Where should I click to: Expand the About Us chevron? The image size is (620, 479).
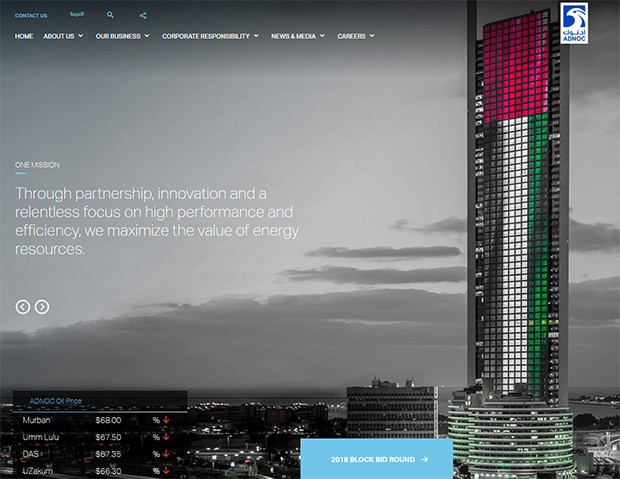point(81,36)
